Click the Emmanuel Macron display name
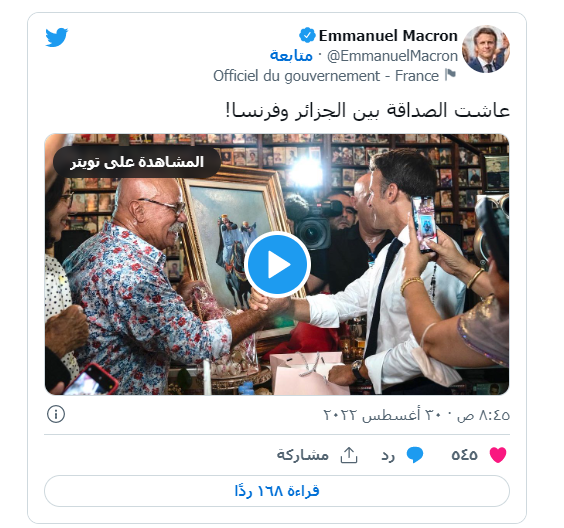The image size is (564, 528). [x=388, y=36]
